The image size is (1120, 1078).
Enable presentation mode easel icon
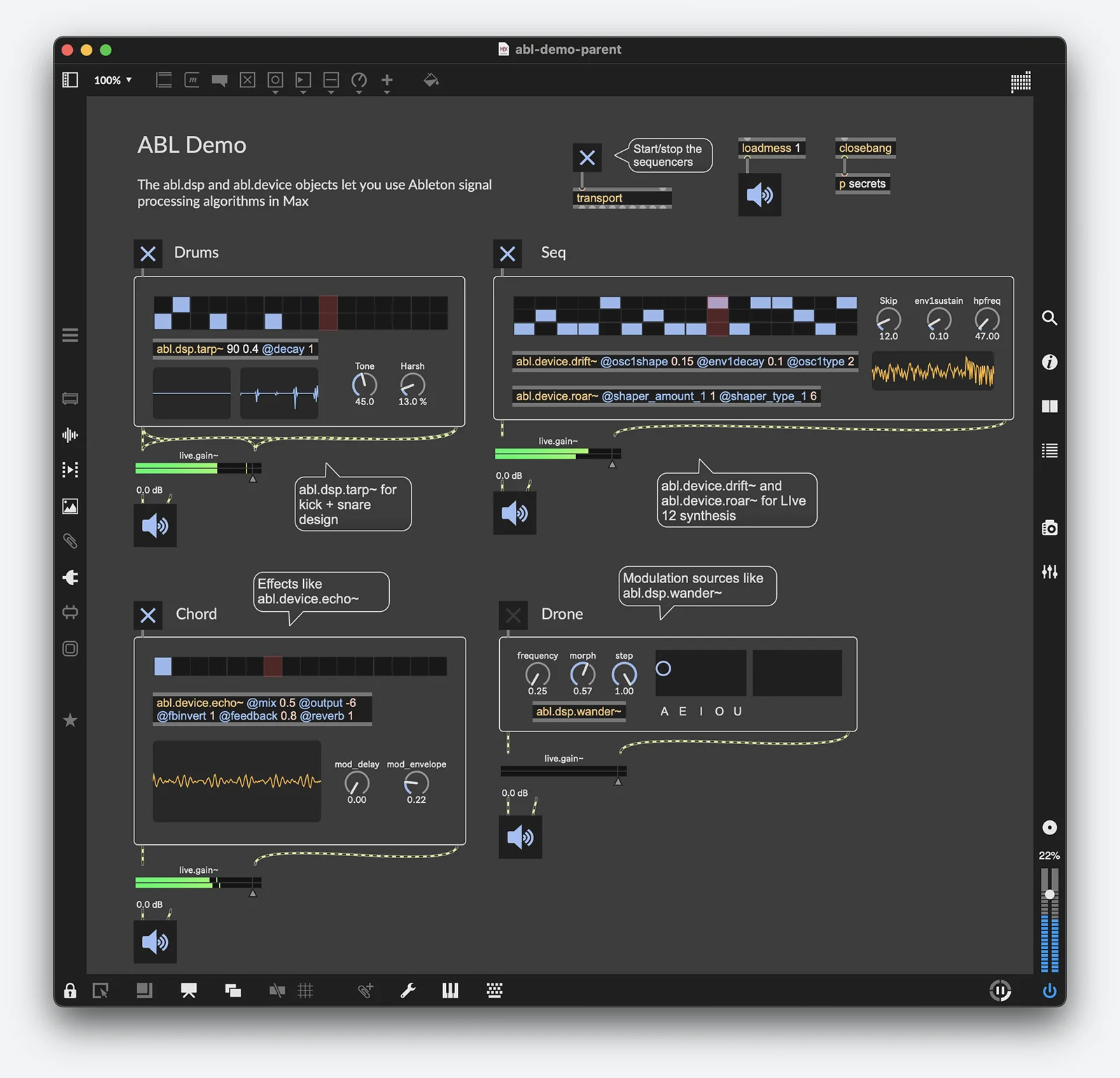click(189, 990)
